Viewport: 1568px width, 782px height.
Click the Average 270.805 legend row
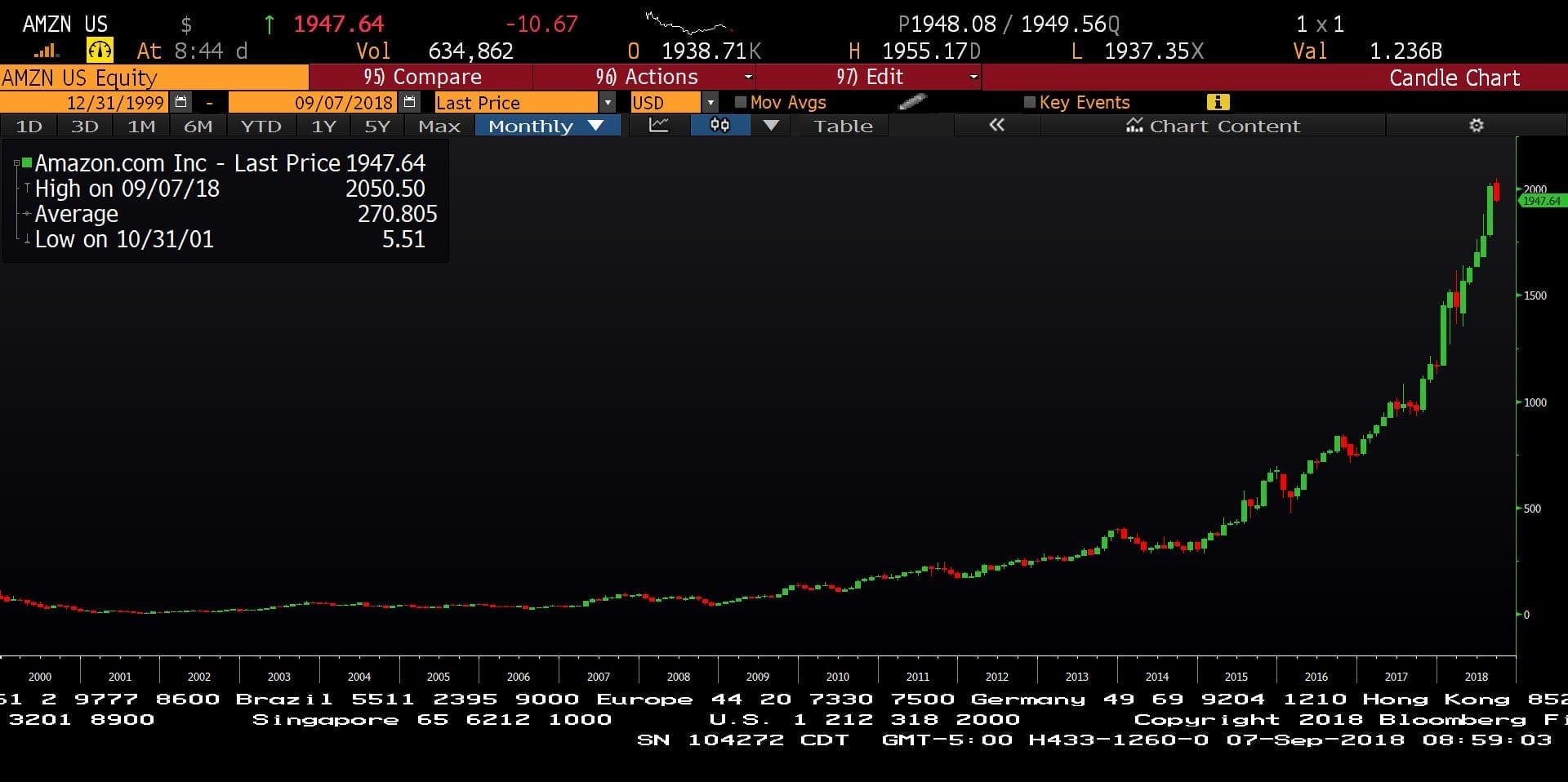[x=230, y=214]
